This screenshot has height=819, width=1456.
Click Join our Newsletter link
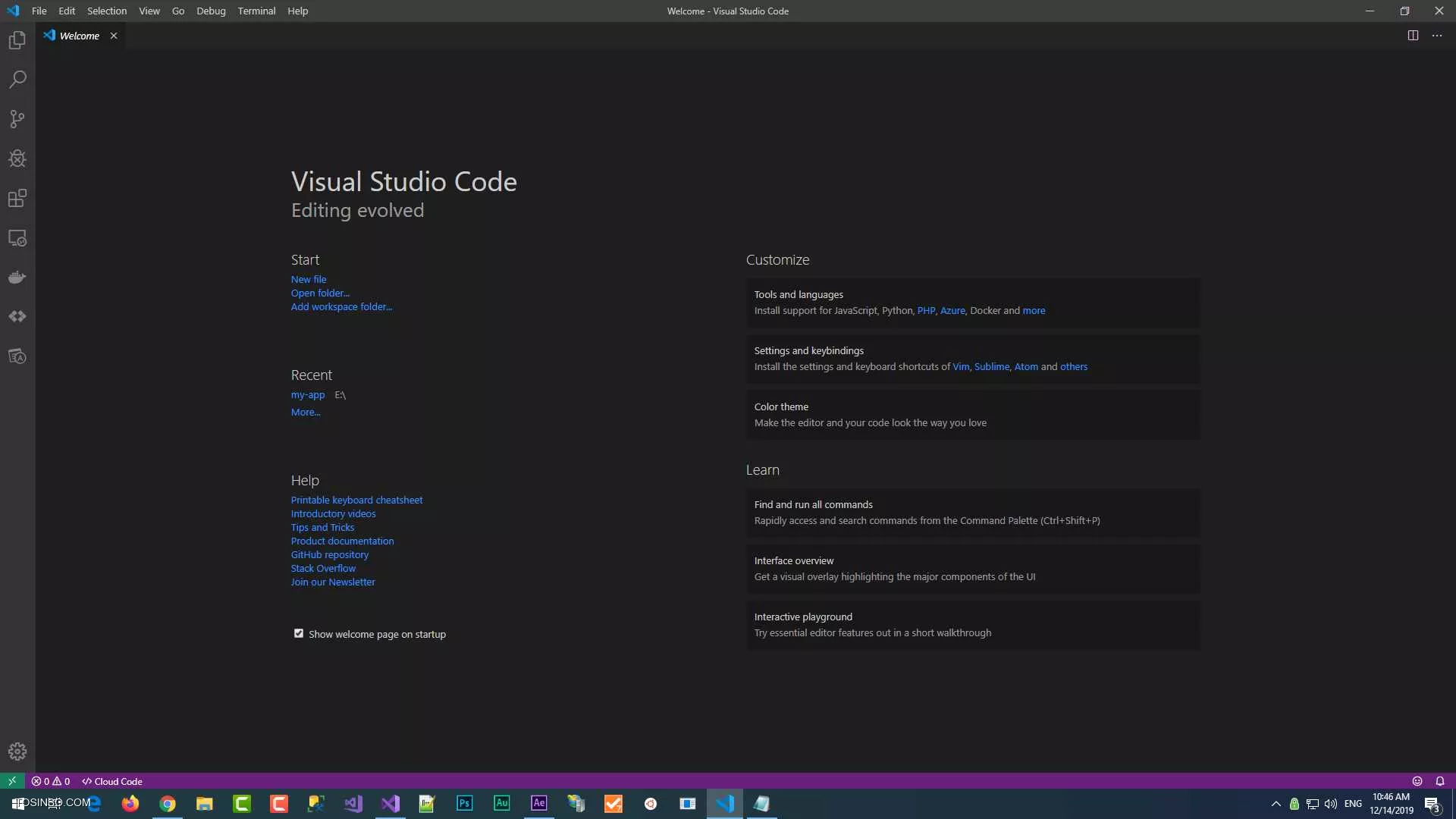coord(333,582)
